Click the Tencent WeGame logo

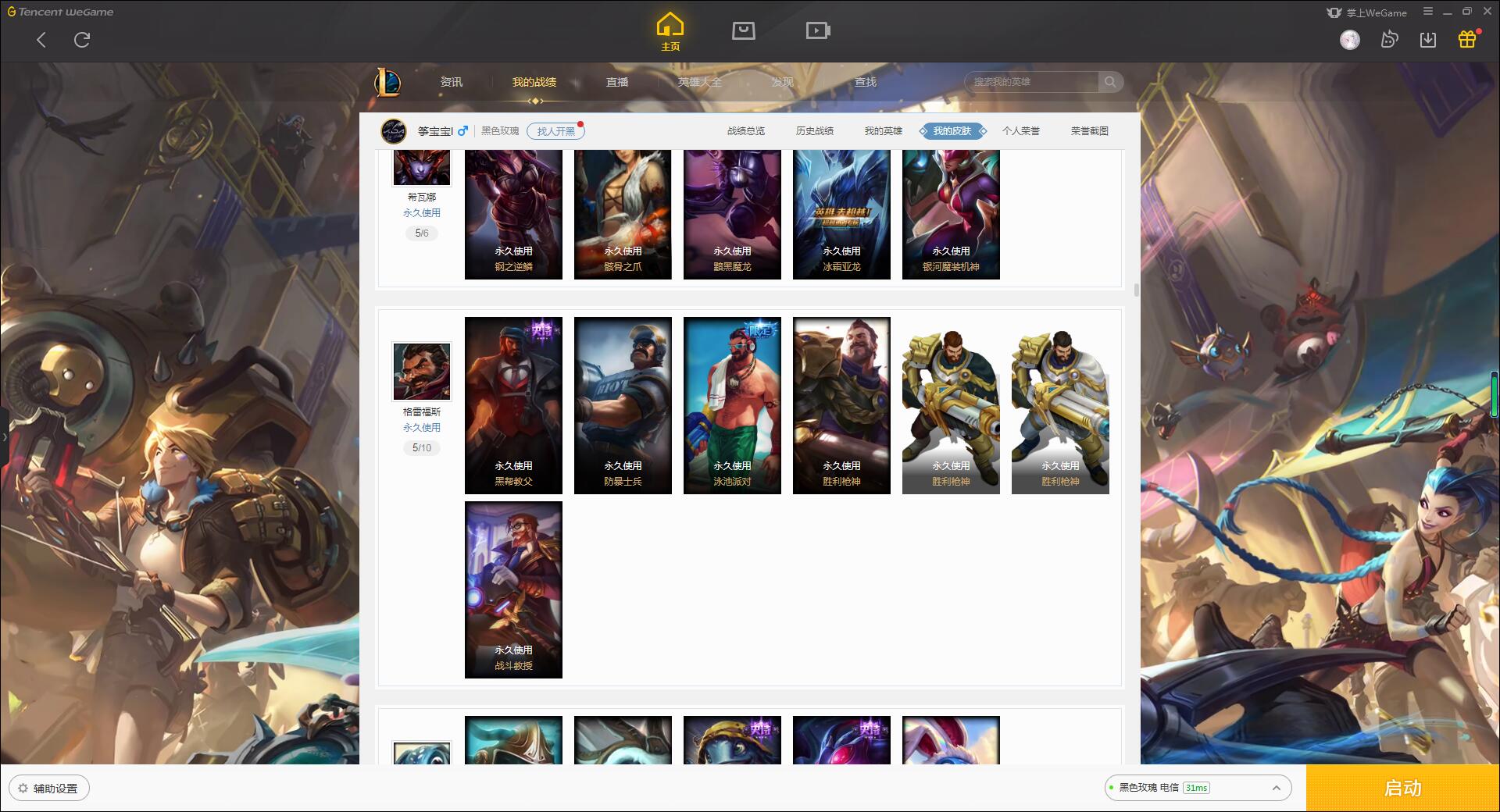pyautogui.click(x=60, y=12)
